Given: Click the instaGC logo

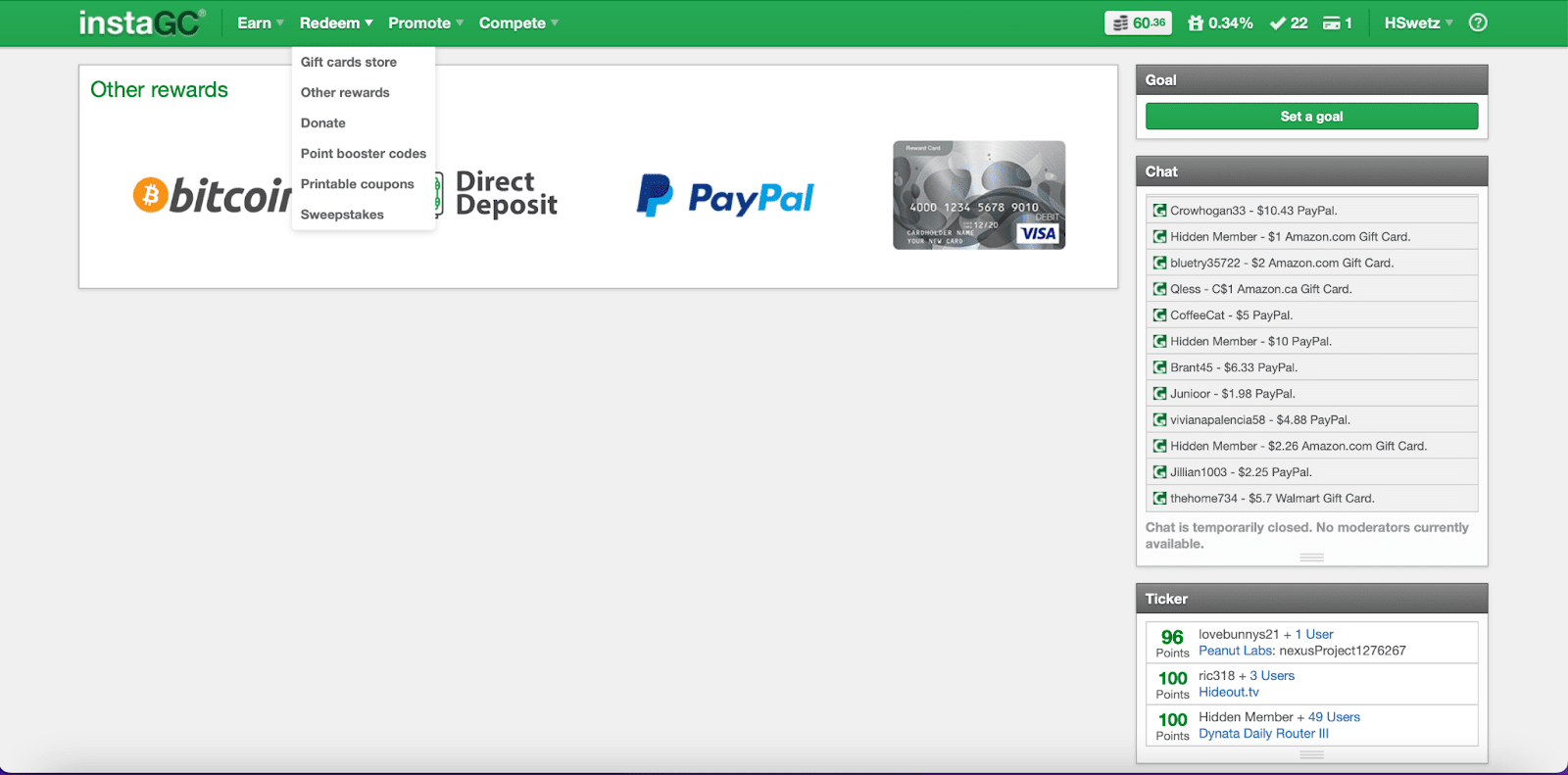Looking at the screenshot, I should [x=142, y=23].
